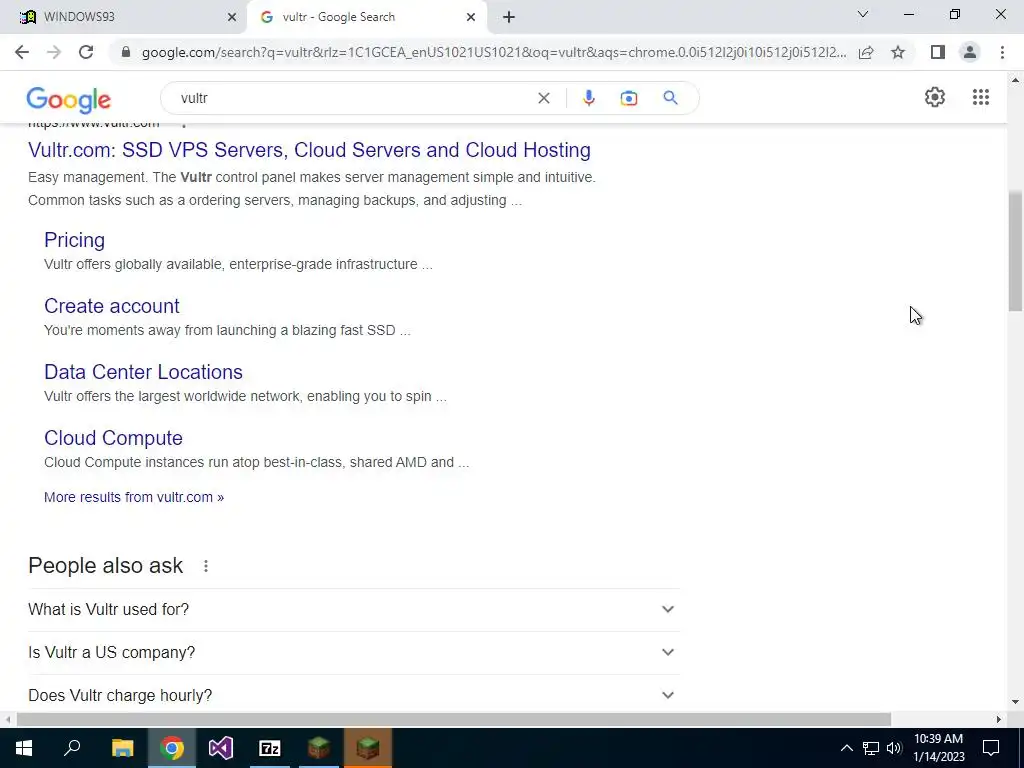Open the Cloud Compute sitelink
The height and width of the screenshot is (768, 1024).
[113, 438]
